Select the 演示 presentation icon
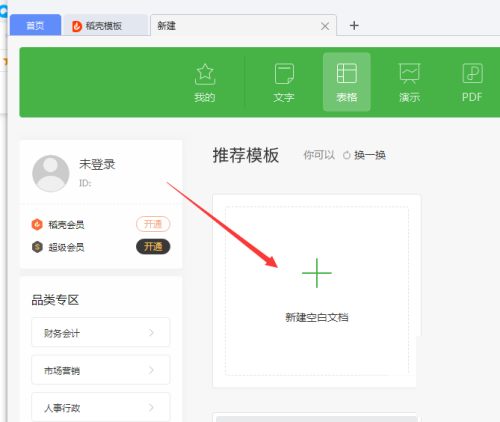The image size is (500, 422). point(409,73)
